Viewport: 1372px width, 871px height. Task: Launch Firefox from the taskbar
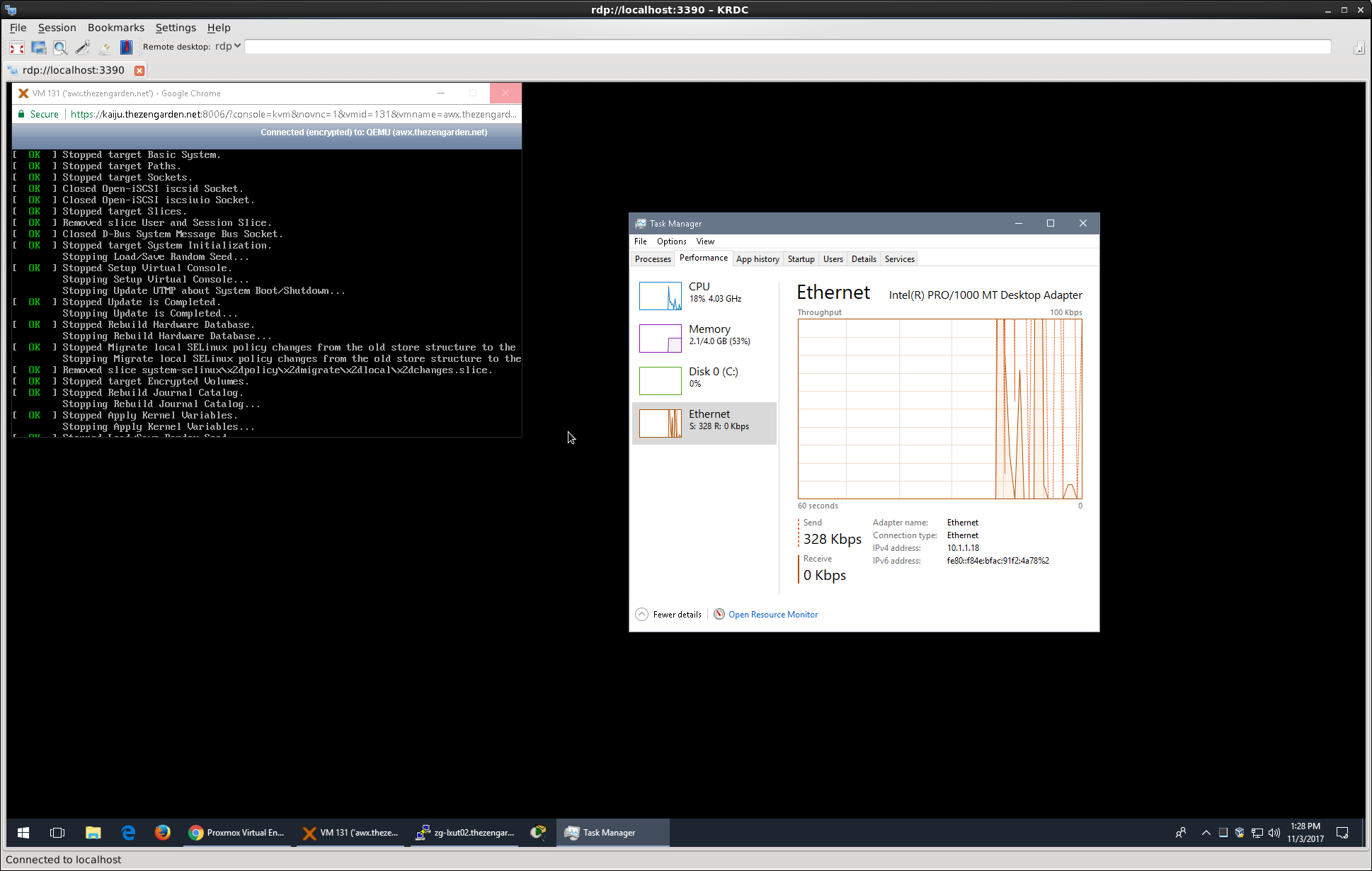[163, 833]
